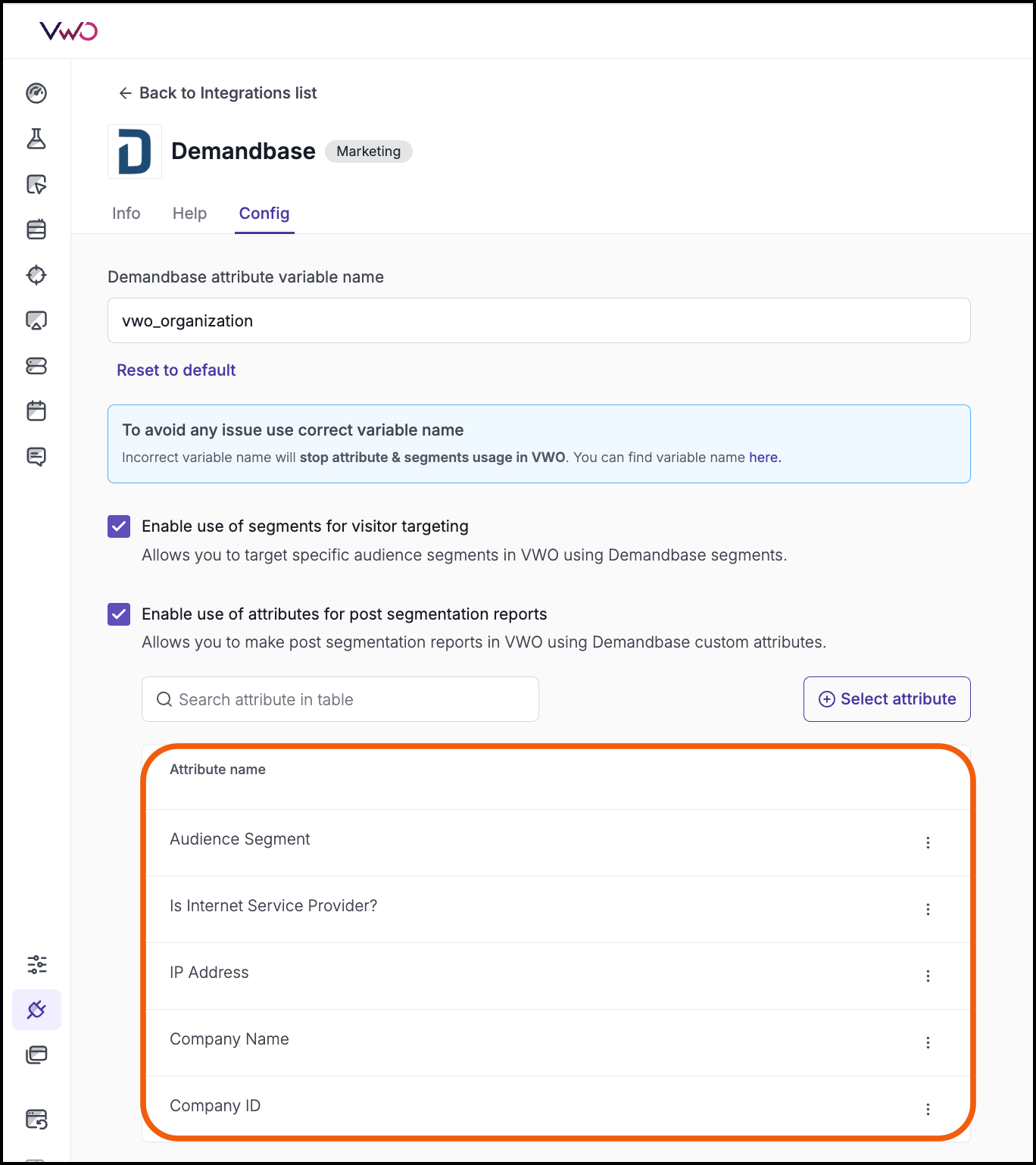Open the stacked database icon in sidebar

pos(36,230)
